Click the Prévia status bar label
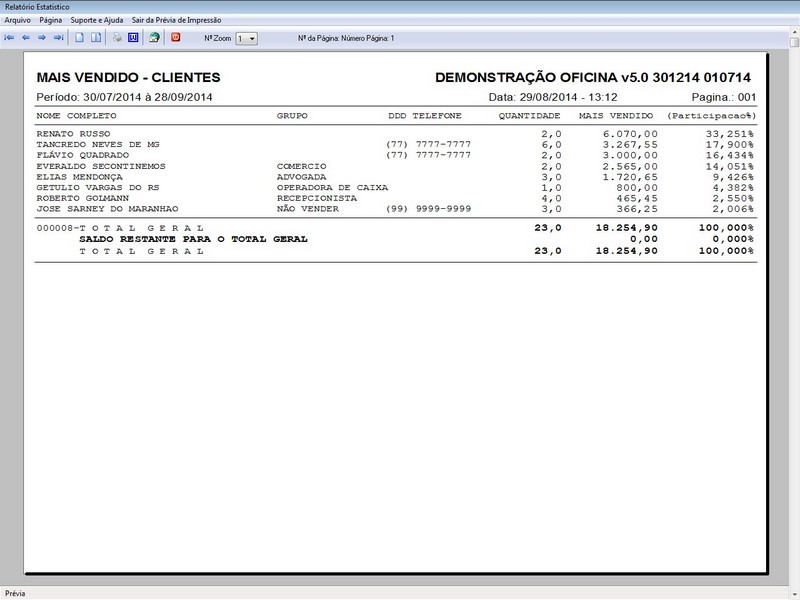Screen dimensions: 800x600 pyautogui.click(x=16, y=593)
